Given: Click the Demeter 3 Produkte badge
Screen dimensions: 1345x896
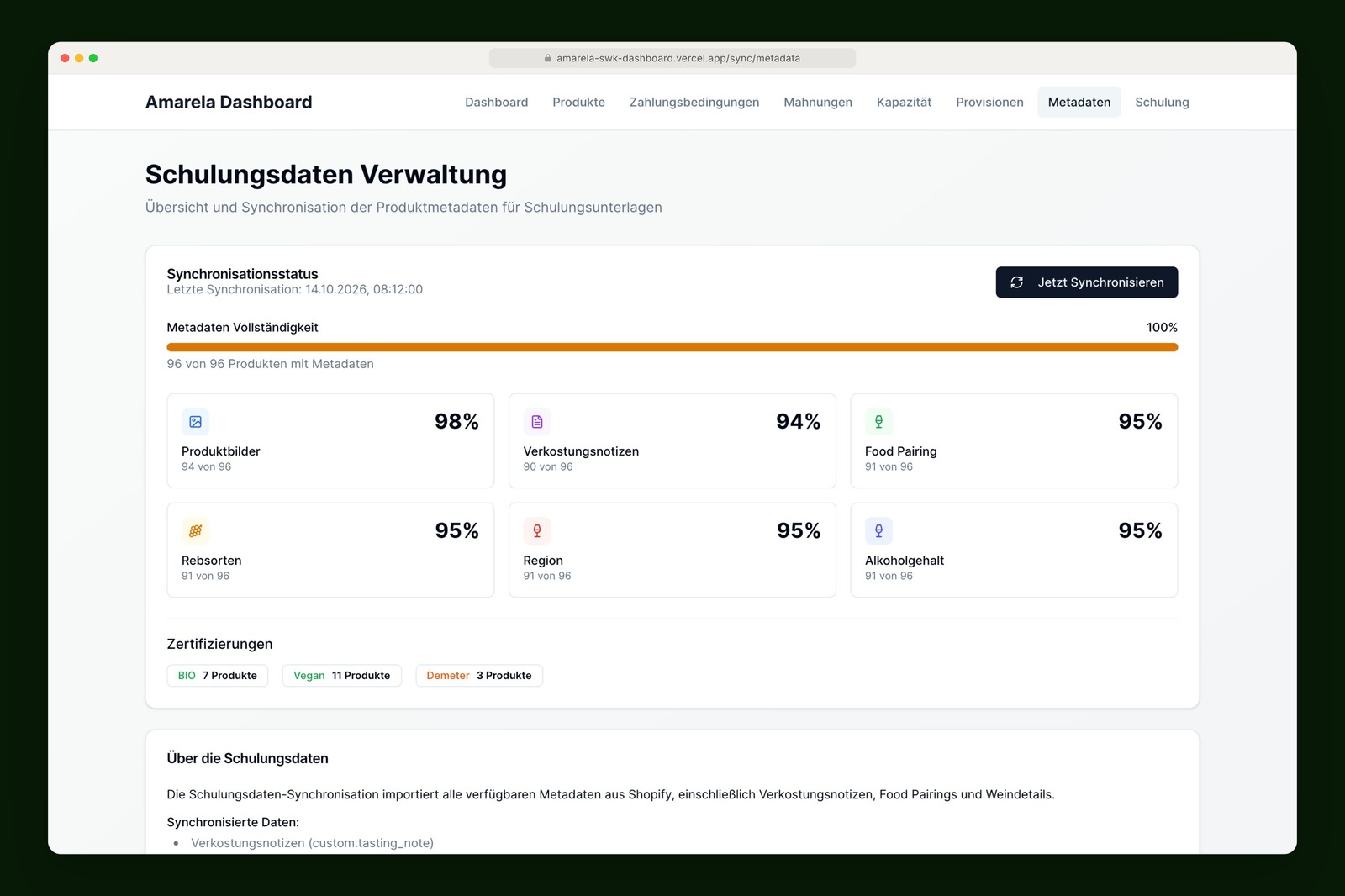Looking at the screenshot, I should pos(479,676).
